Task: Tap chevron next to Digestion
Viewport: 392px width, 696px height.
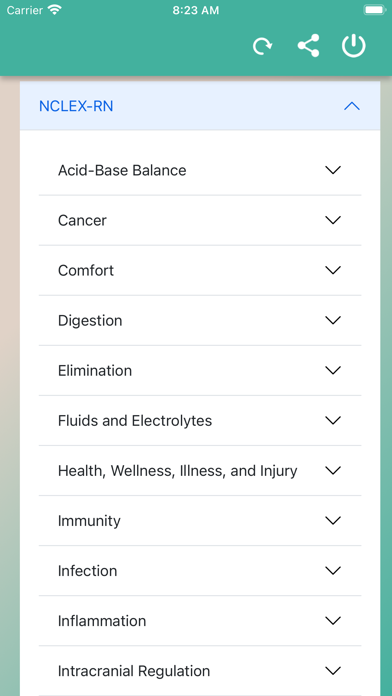Action: click(333, 320)
